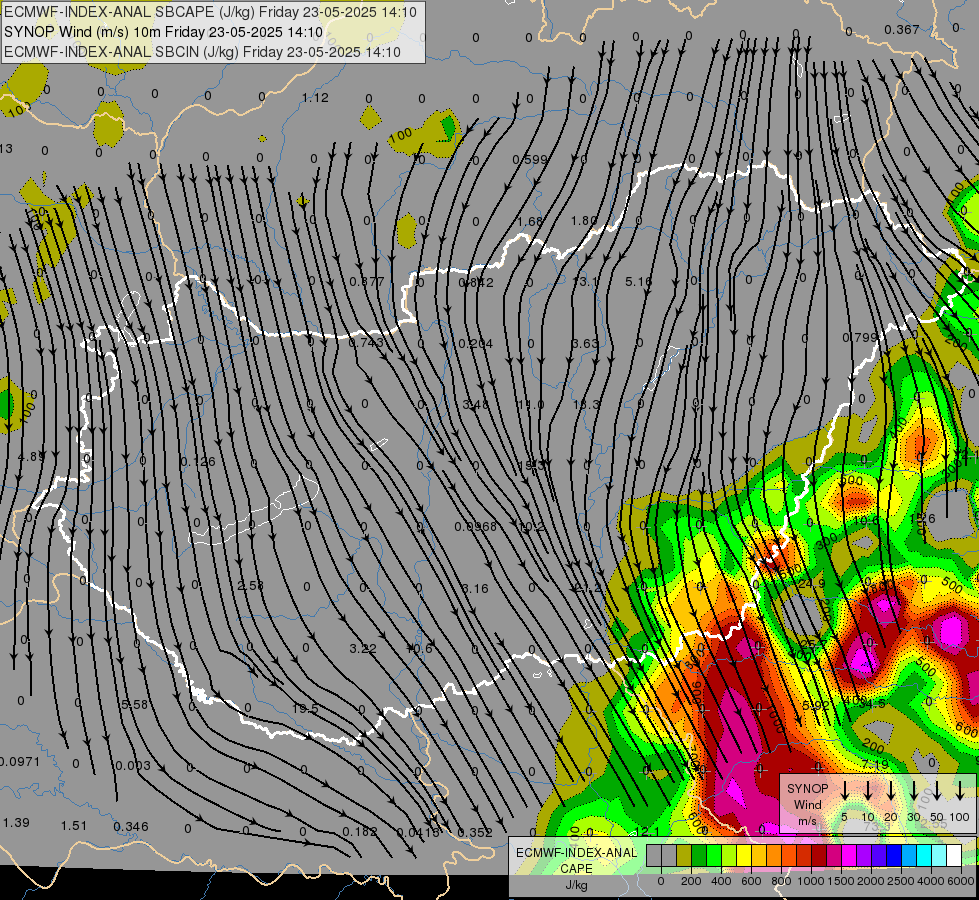
Task: Click the 1000 tick label on colorbar
Action: click(x=810, y=881)
